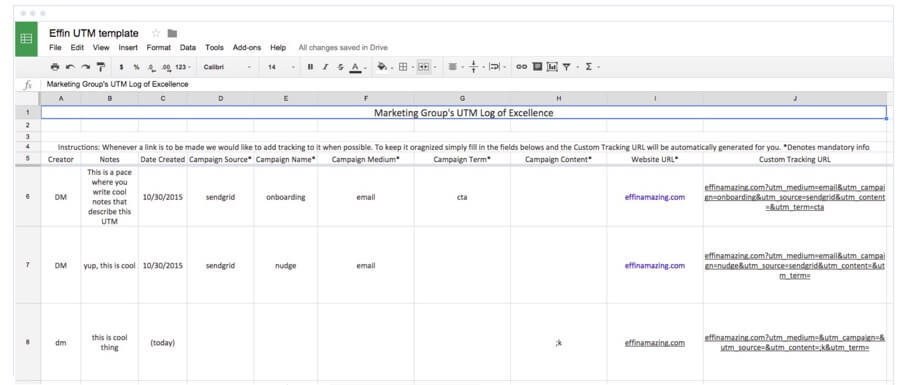
Task: Select the 'cta' campaign term cell
Action: tap(462, 197)
